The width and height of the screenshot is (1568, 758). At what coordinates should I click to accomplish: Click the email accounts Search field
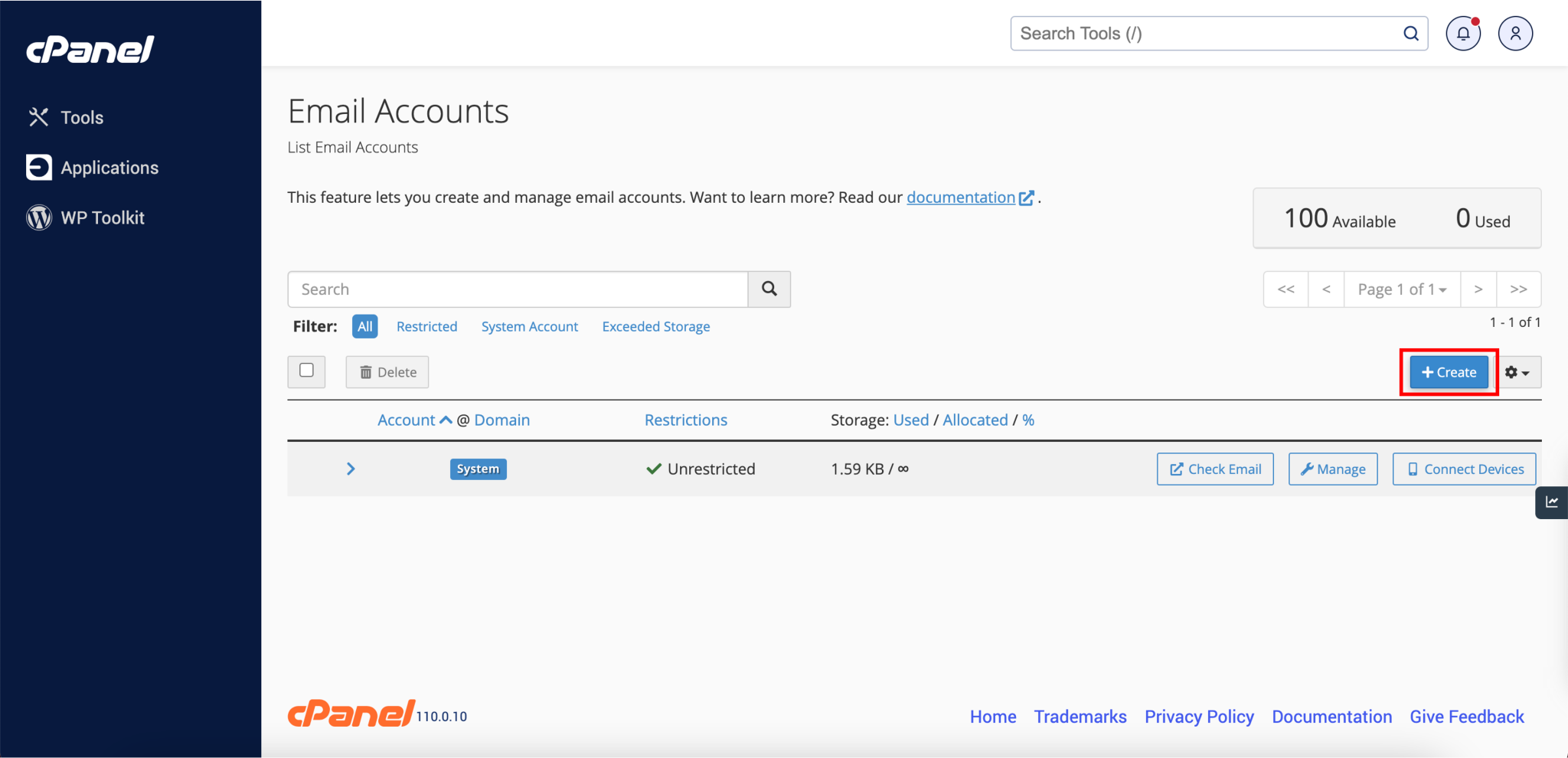[518, 289]
